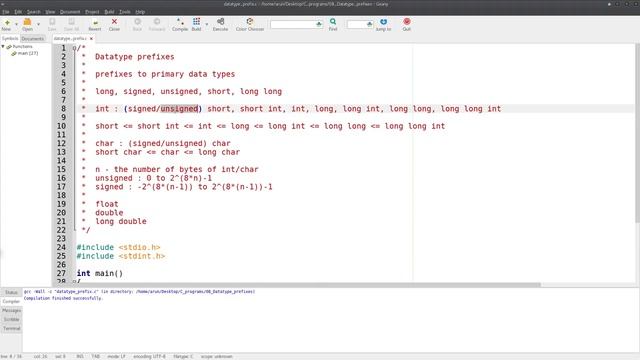Screen dimensions: 640x360
Task: Open the Messages tab in the bottom panel
Action: coord(11,310)
